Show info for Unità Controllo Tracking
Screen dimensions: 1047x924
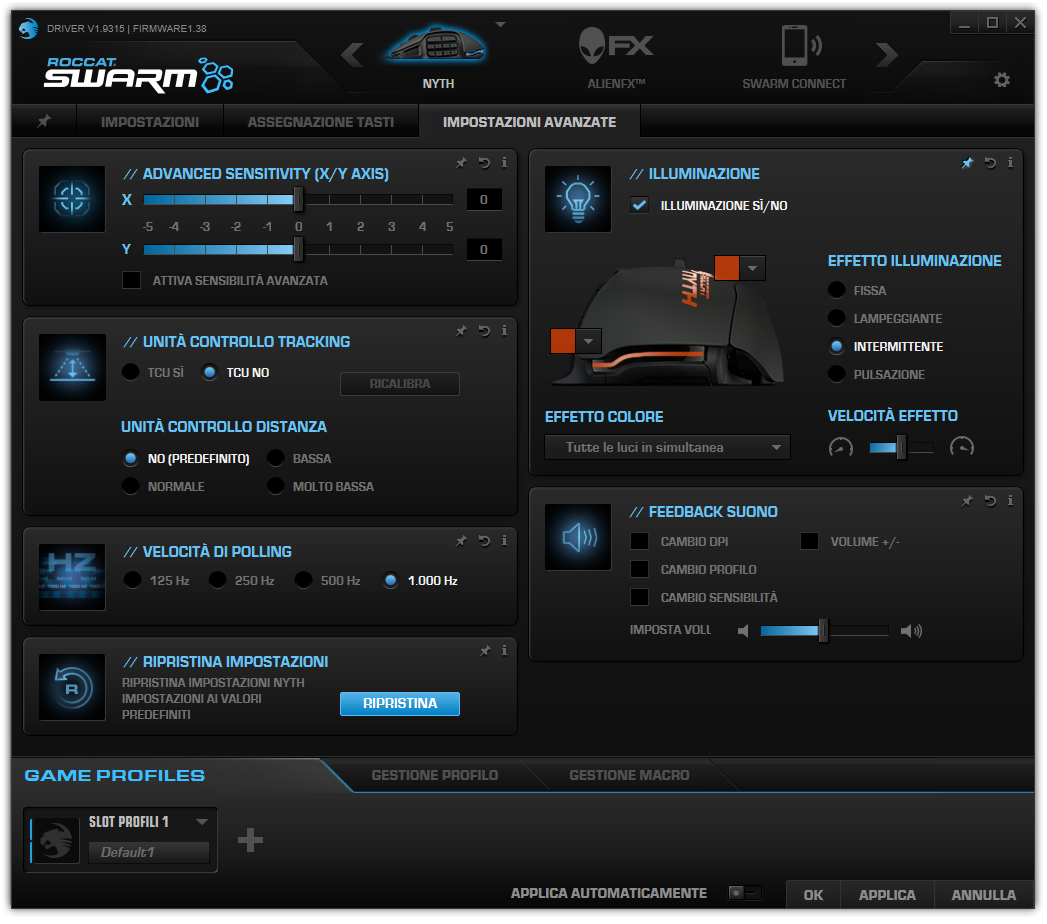504,330
